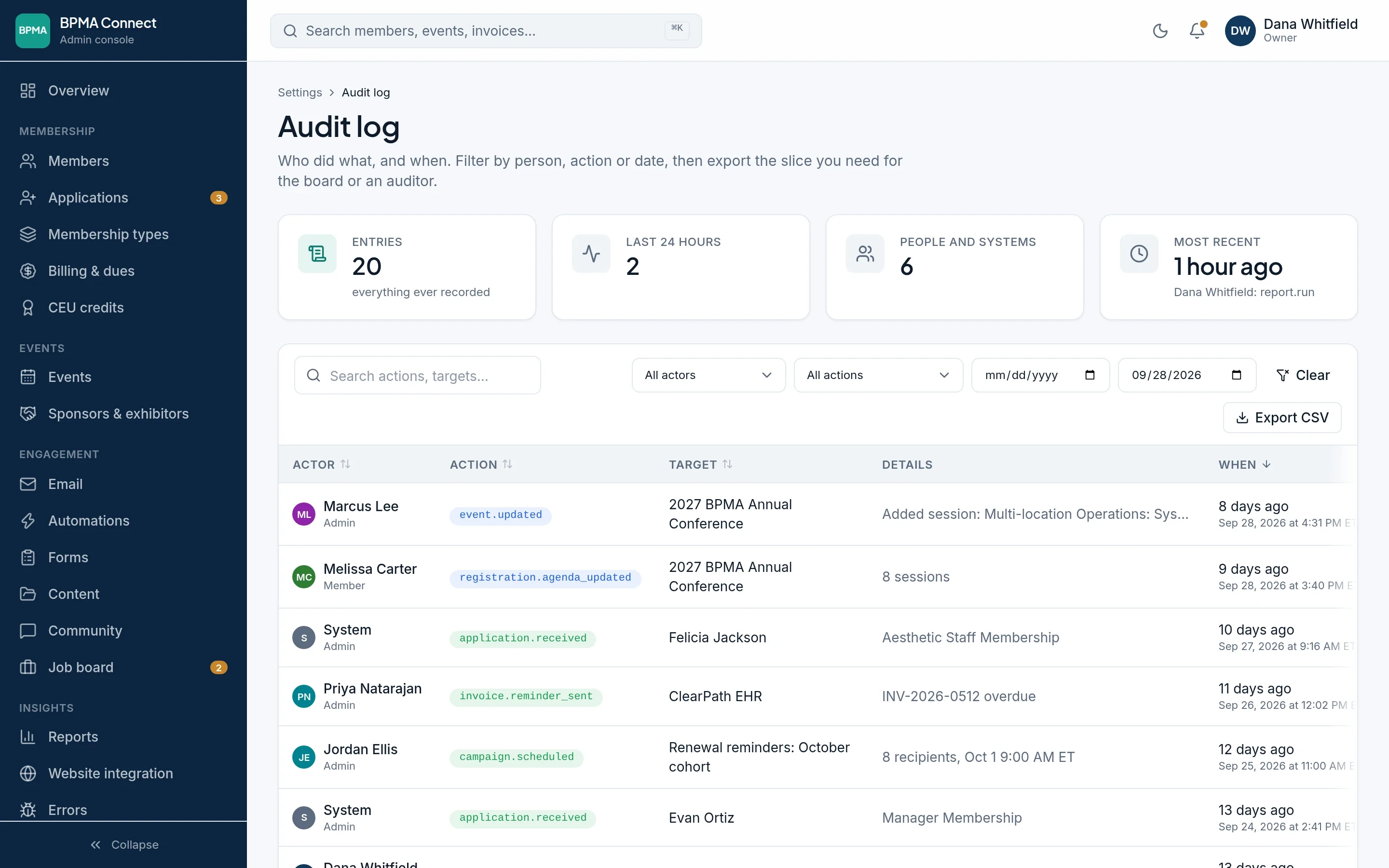Click the invoice.reminder_sent tag
The image size is (1389, 868).
pyautogui.click(x=526, y=696)
